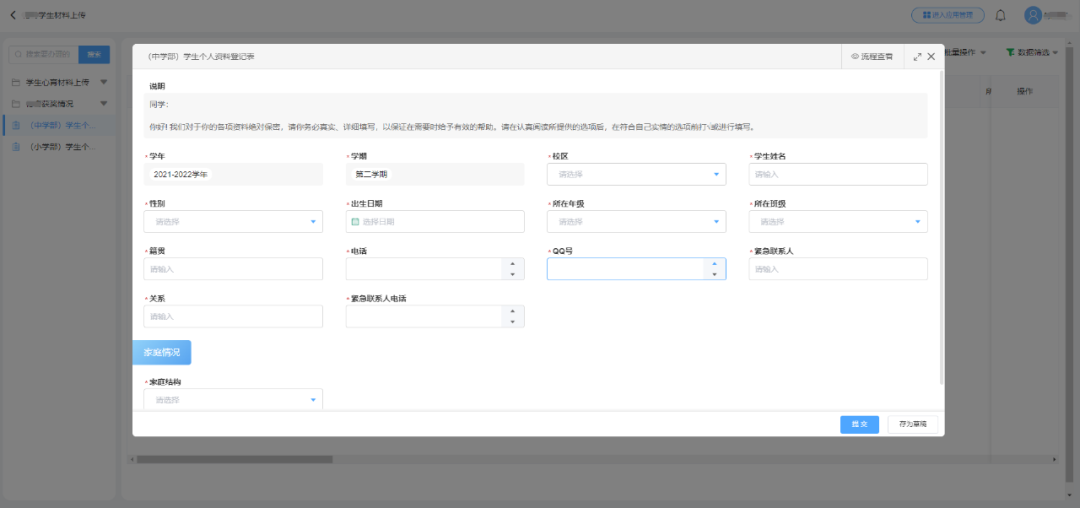Click the 籍贯 input field
Viewport: 1080px width, 508px height.
pos(233,269)
